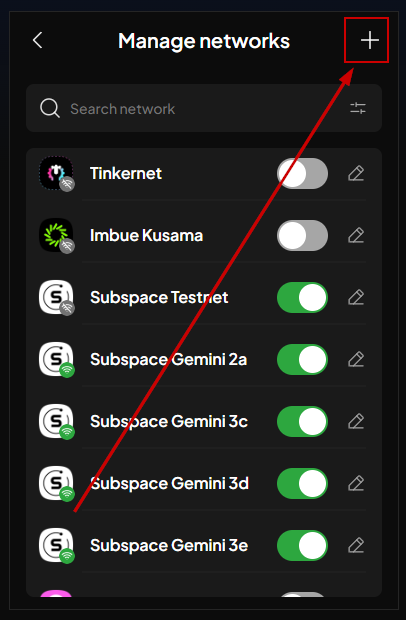The height and width of the screenshot is (620, 406).
Task: Turn off Subspace Gemini 3e toggle
Action: [302, 545]
